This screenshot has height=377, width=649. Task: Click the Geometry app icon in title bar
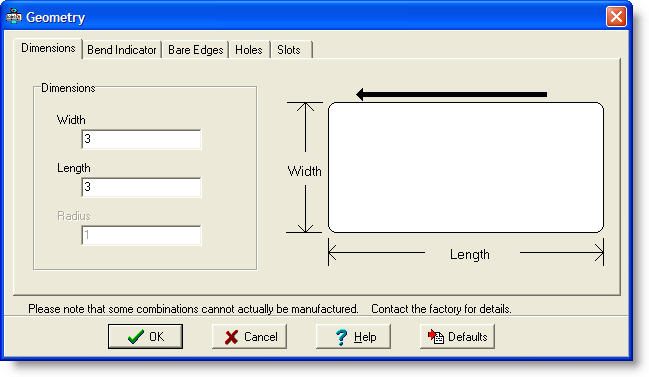coord(13,17)
